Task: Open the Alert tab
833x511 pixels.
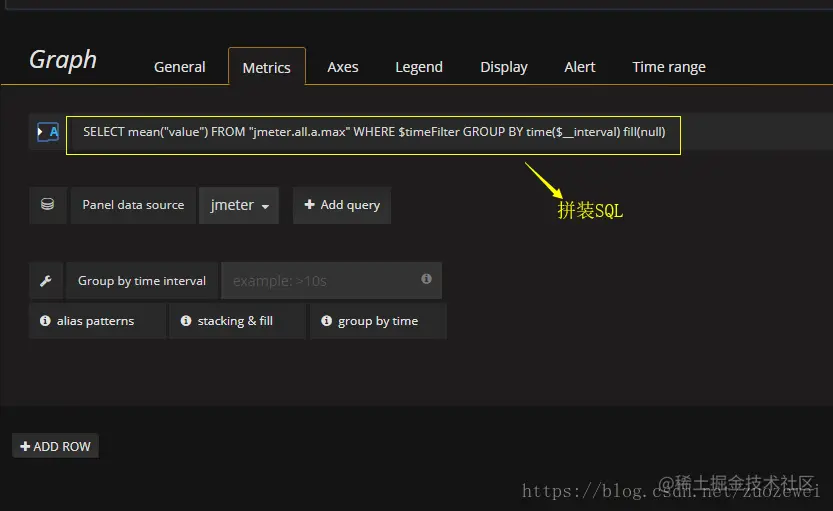Action: (x=580, y=67)
